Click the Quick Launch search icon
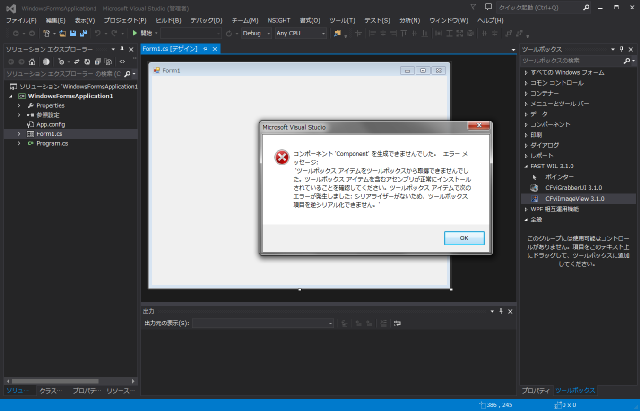640x411 pixels. [586, 7]
